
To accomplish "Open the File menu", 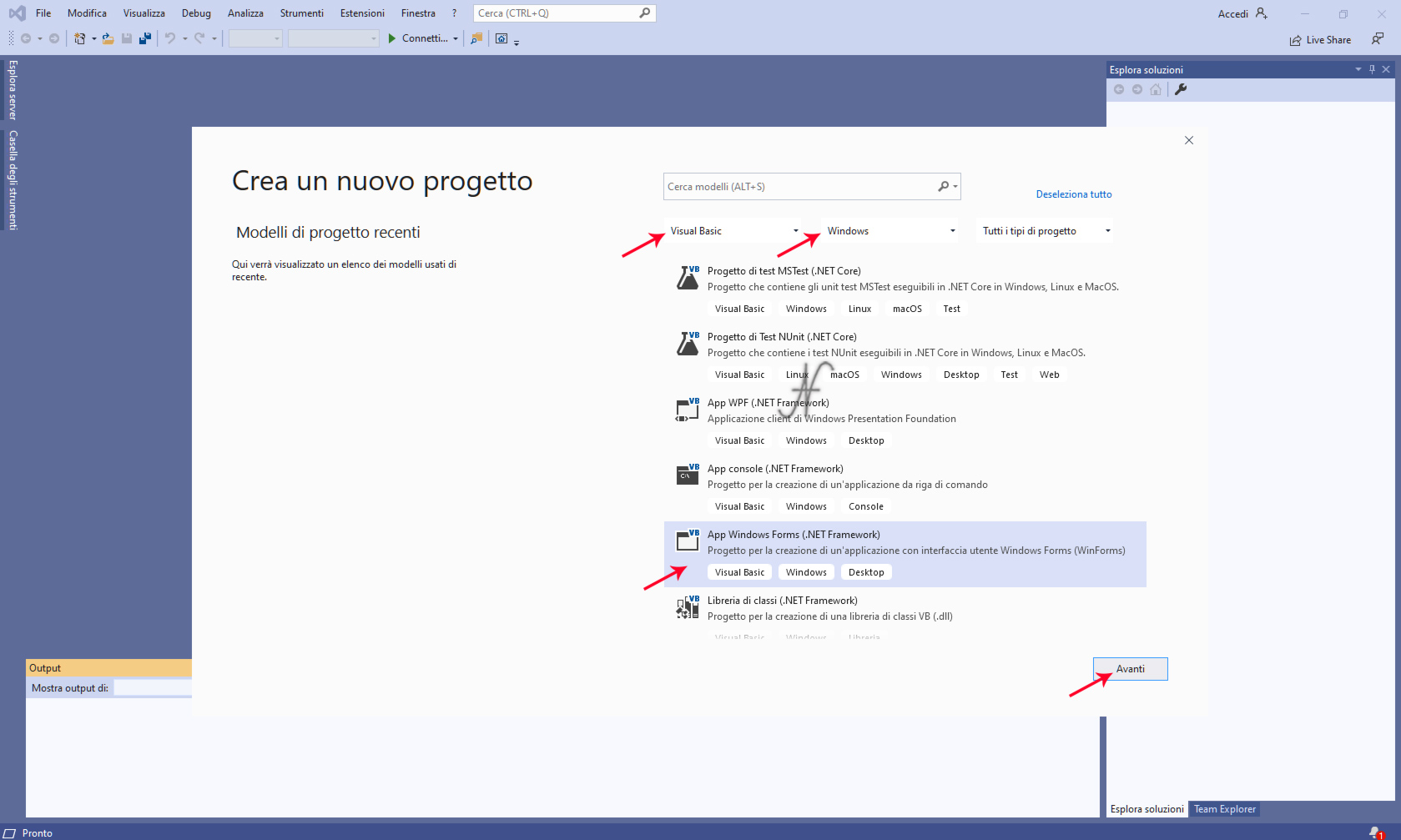I will click(x=43, y=13).
